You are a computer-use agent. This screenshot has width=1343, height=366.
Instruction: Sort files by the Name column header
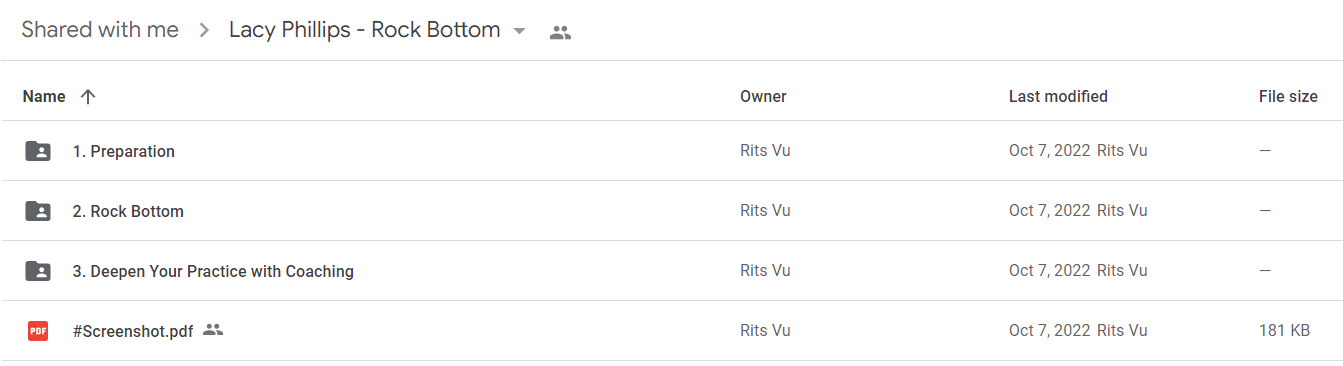[44, 97]
